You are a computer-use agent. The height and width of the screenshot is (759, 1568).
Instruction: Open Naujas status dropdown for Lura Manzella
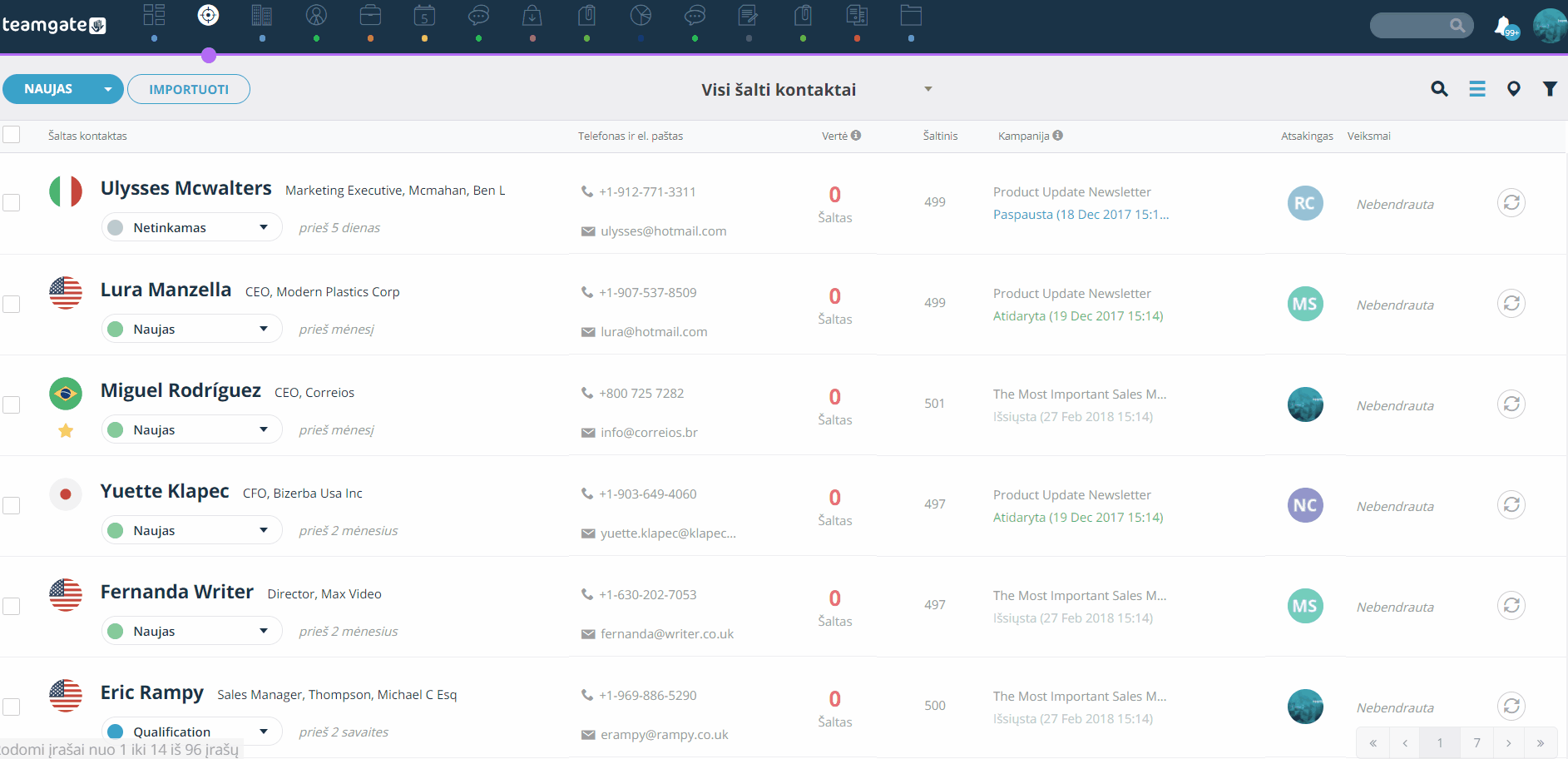(x=192, y=329)
